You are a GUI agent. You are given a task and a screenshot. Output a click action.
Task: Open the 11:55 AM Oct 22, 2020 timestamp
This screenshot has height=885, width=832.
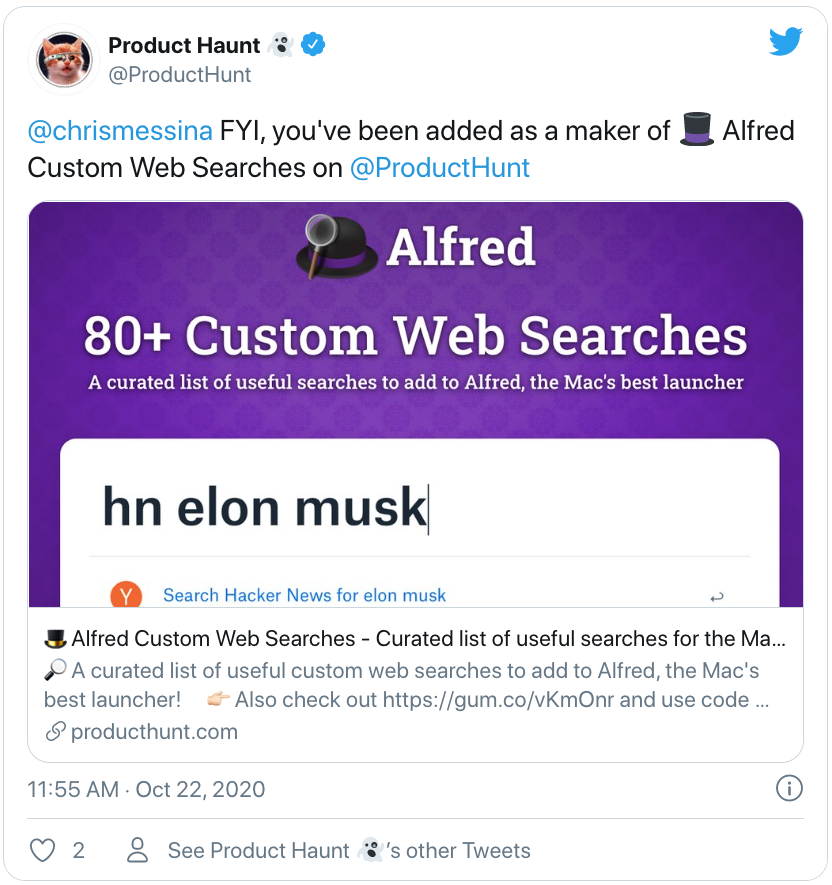[146, 789]
